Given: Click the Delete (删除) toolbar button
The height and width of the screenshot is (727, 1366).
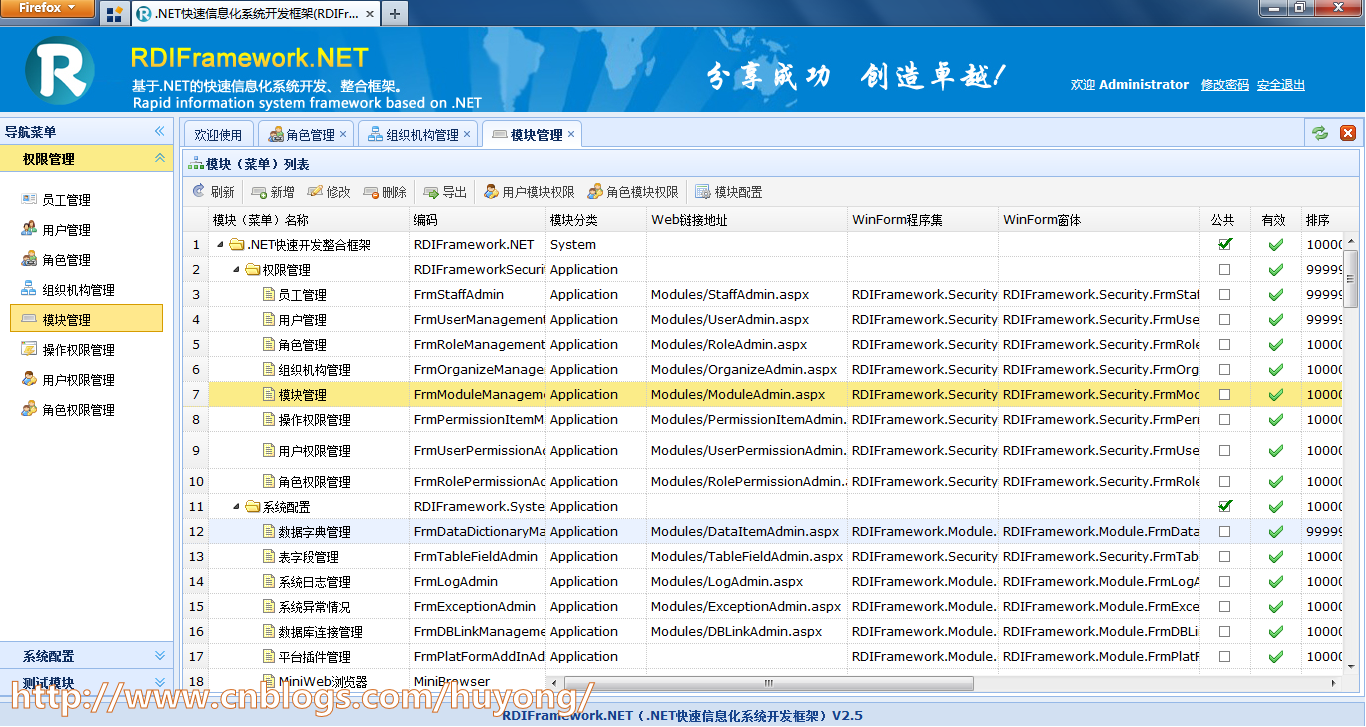Looking at the screenshot, I should (x=385, y=192).
